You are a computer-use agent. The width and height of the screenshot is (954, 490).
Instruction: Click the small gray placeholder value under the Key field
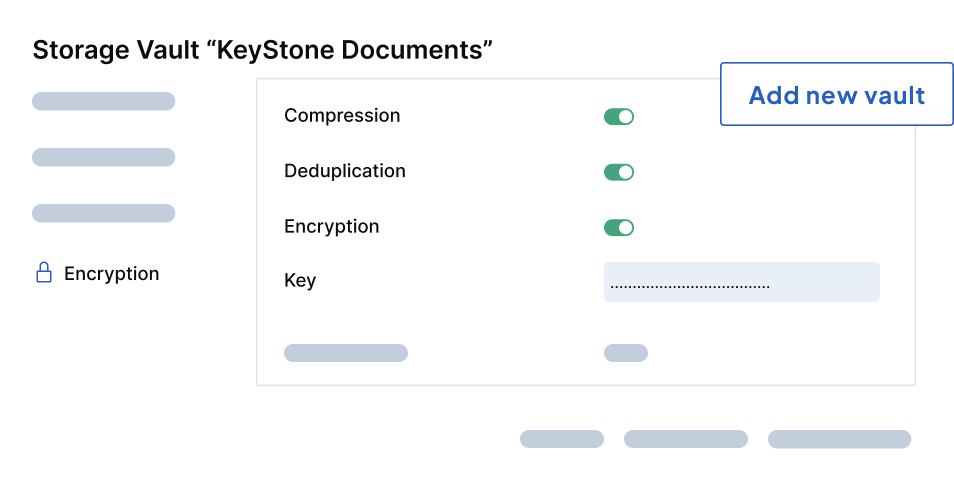coord(625,353)
